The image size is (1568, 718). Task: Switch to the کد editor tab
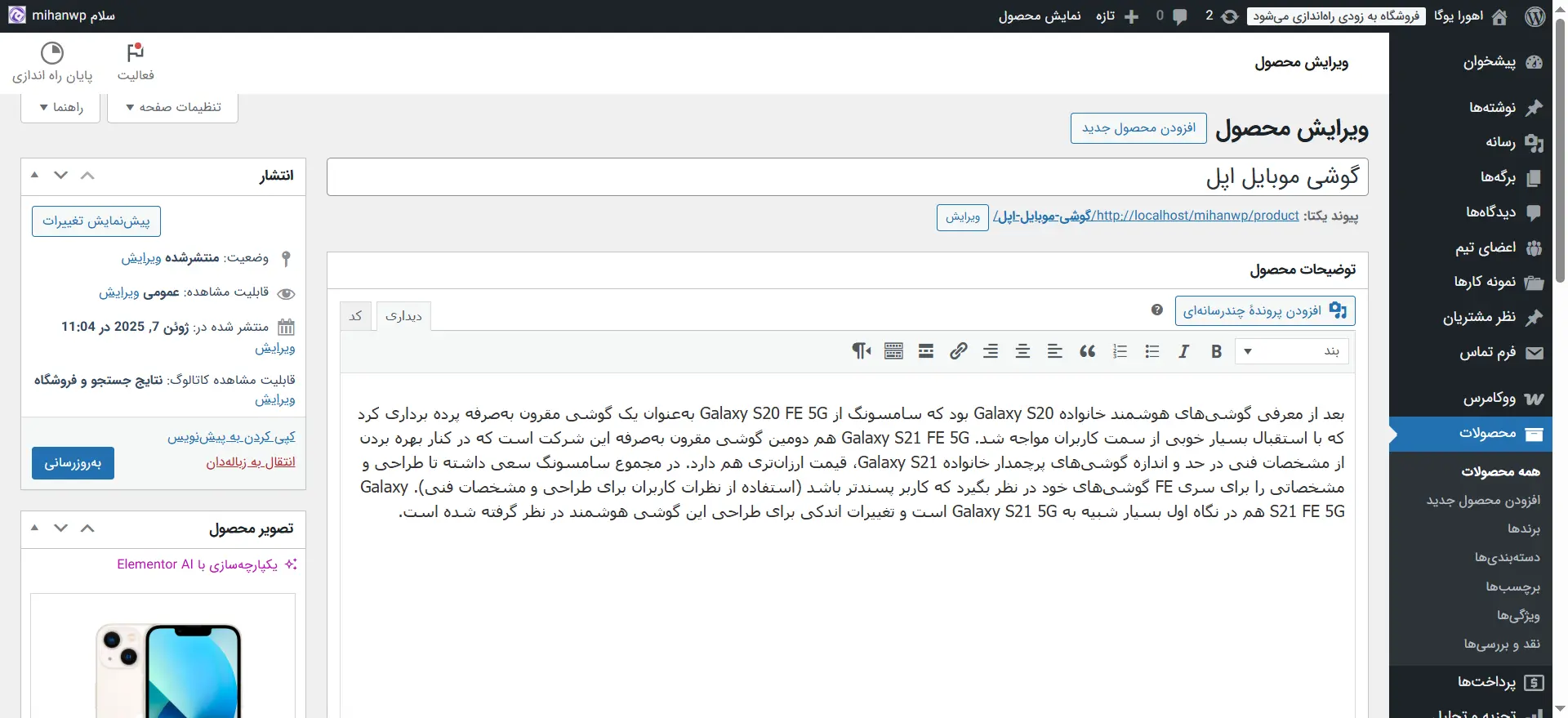point(356,316)
